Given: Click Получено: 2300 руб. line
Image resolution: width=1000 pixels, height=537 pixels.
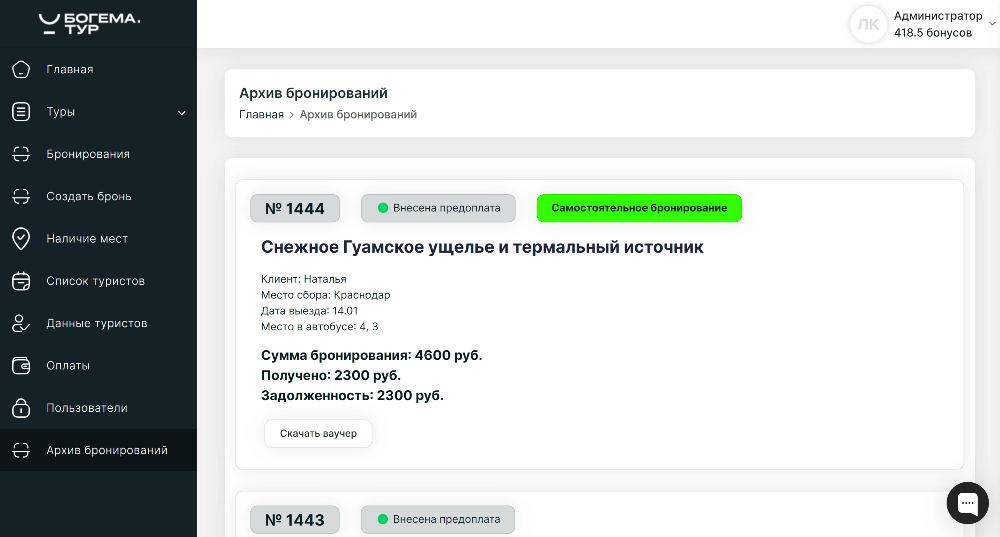Looking at the screenshot, I should pos(331,376).
